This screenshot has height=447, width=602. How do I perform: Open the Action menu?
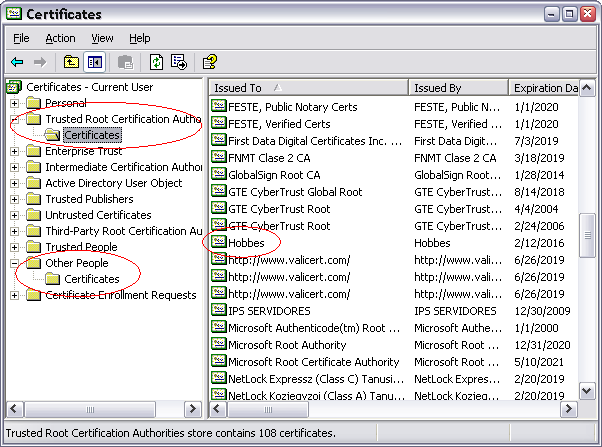60,38
